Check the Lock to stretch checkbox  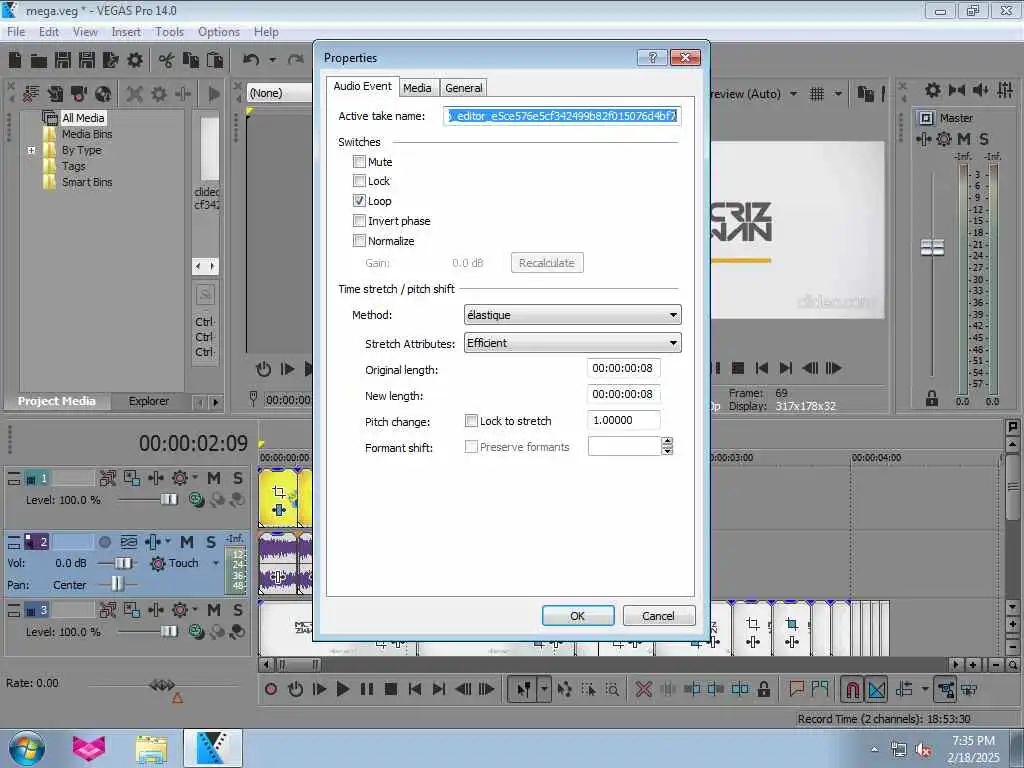(x=471, y=421)
